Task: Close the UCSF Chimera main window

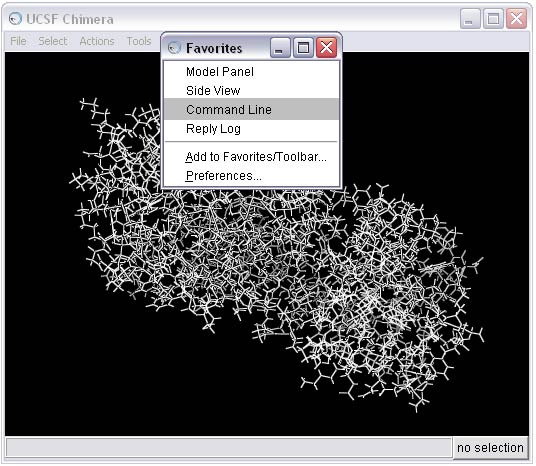Action: point(516,19)
